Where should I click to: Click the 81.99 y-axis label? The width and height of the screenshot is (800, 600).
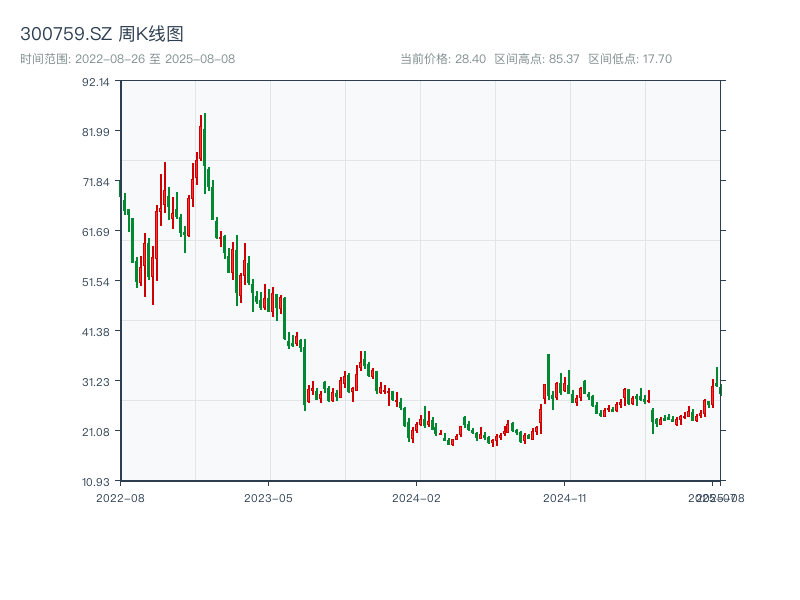pyautogui.click(x=96, y=132)
